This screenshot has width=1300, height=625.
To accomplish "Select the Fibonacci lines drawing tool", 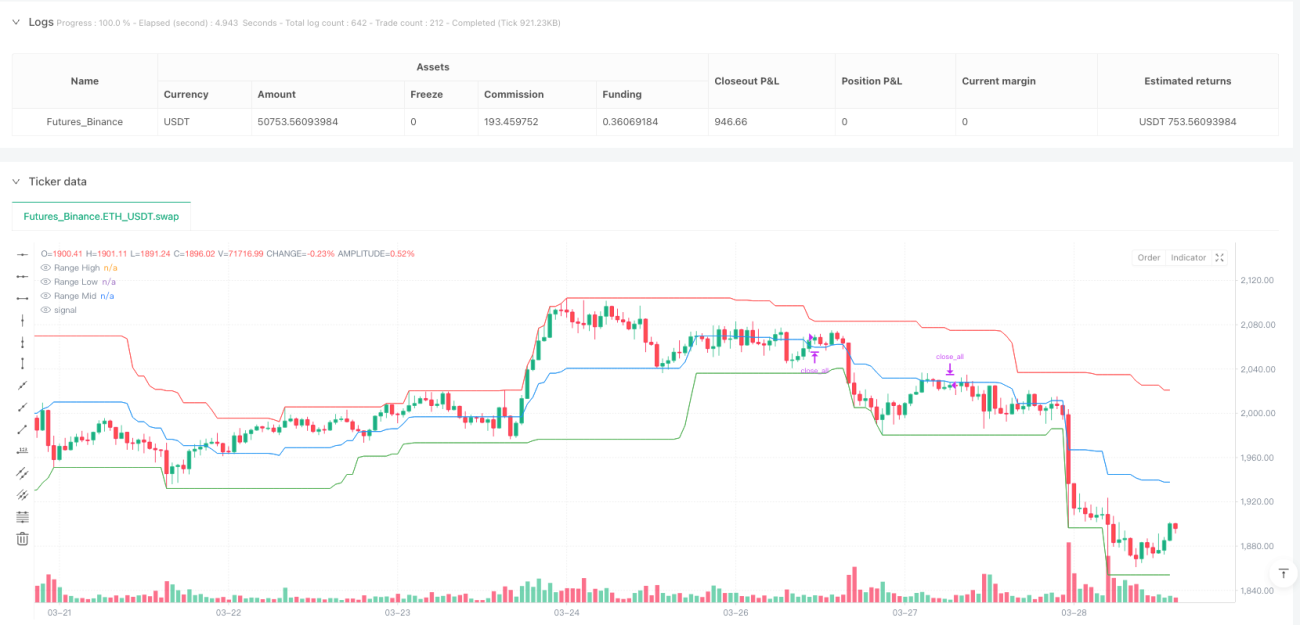I will tap(22, 517).
